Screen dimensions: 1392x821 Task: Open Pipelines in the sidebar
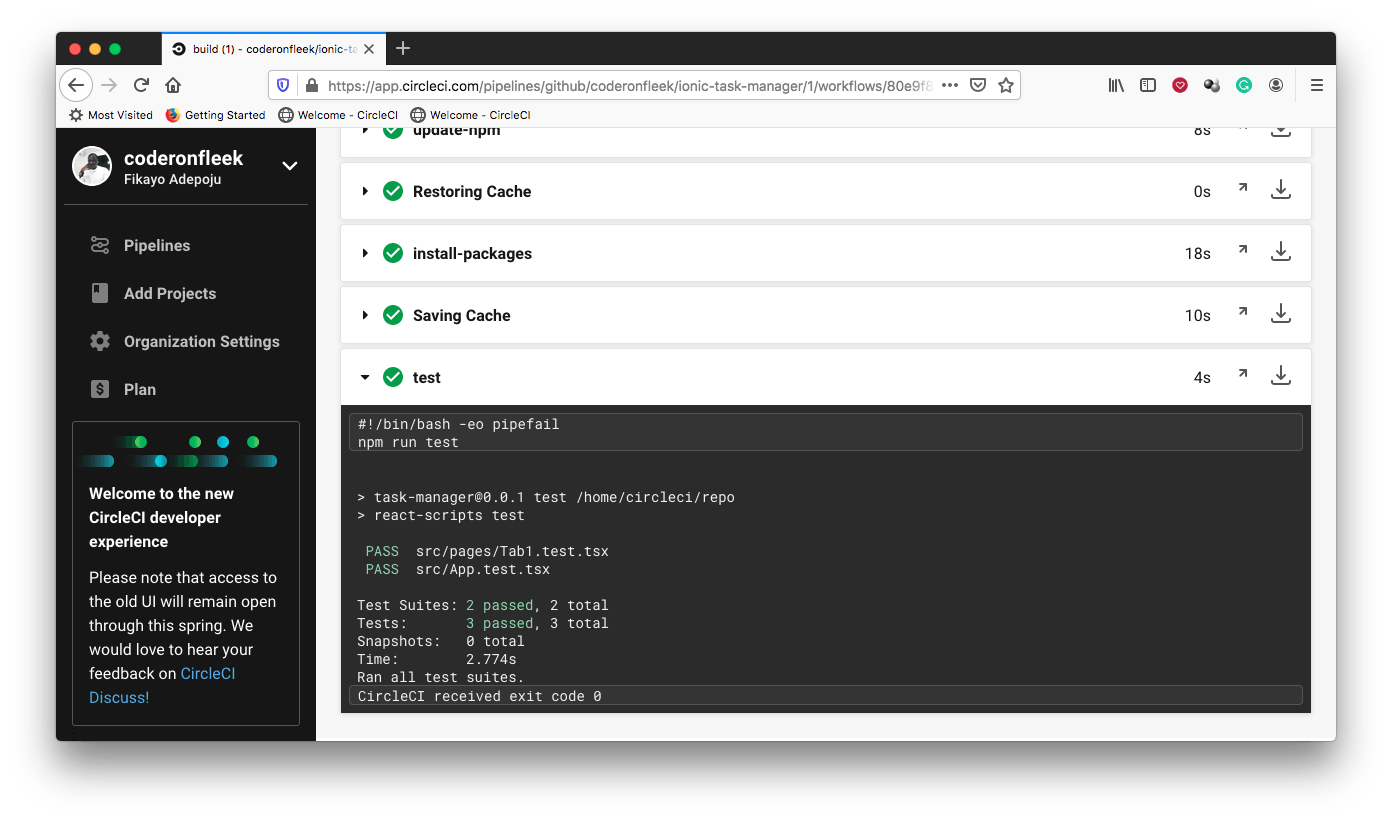pyautogui.click(x=156, y=245)
